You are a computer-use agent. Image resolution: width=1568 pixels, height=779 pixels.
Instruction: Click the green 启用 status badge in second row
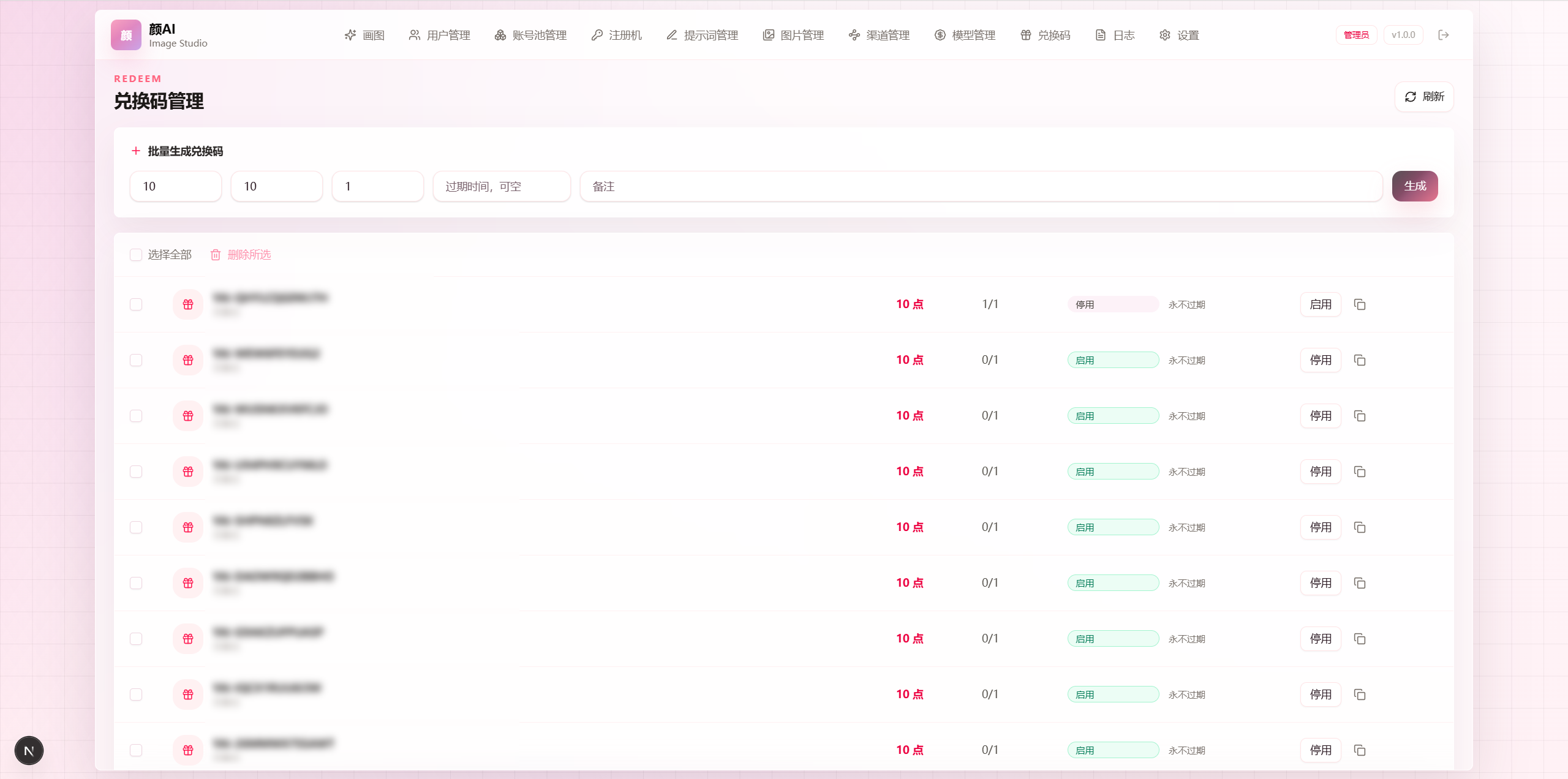[1113, 360]
